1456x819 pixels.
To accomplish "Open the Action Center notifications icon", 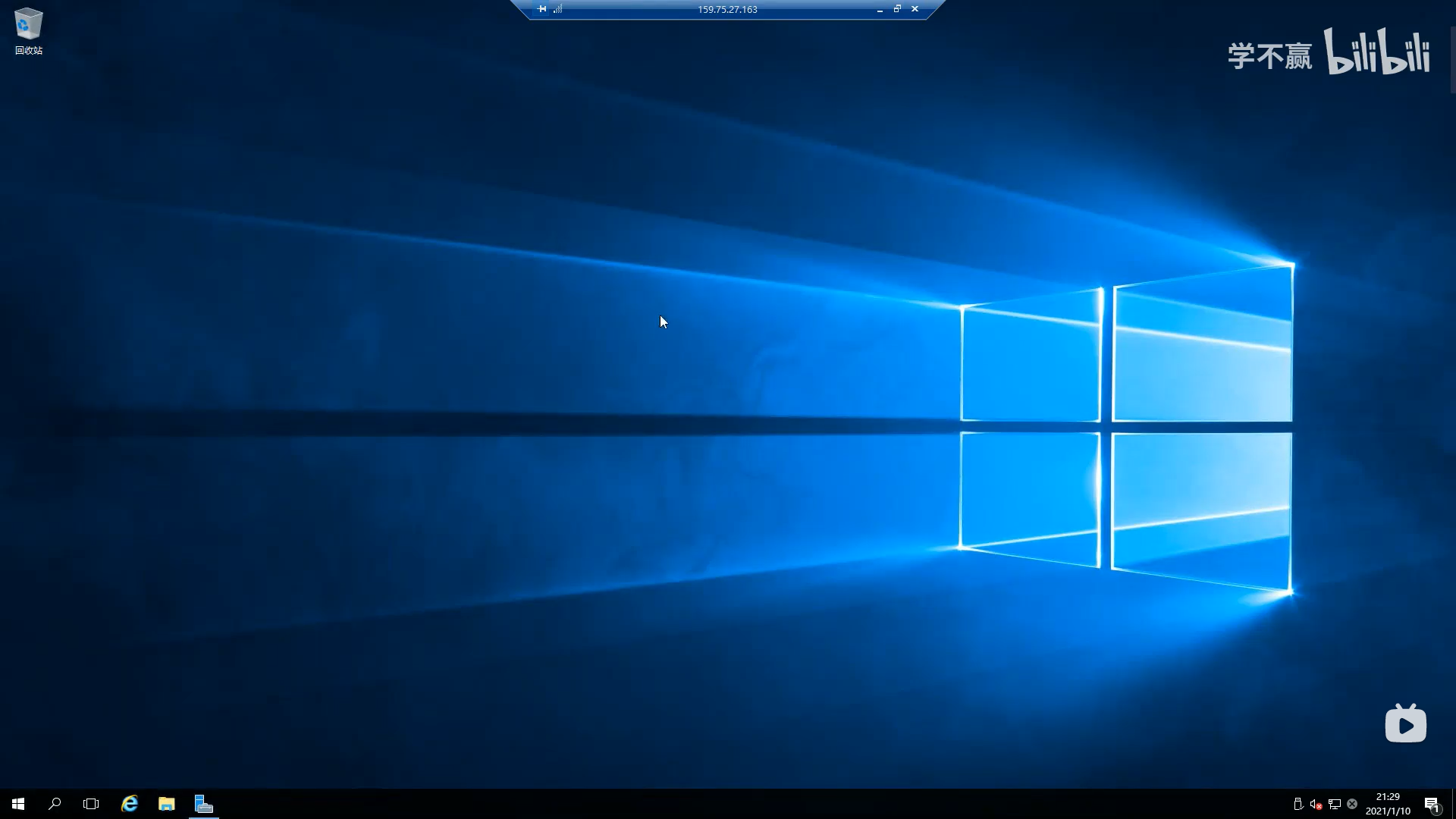I will tap(1432, 804).
